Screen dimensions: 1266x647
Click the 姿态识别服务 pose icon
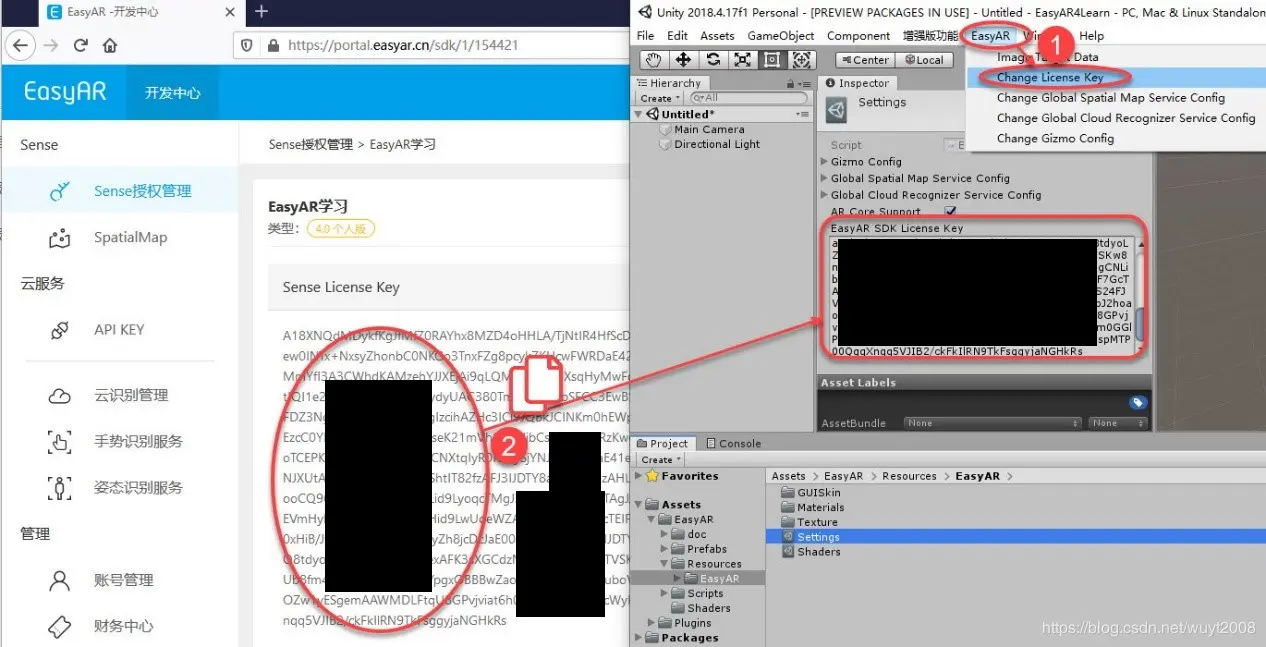tap(60, 488)
